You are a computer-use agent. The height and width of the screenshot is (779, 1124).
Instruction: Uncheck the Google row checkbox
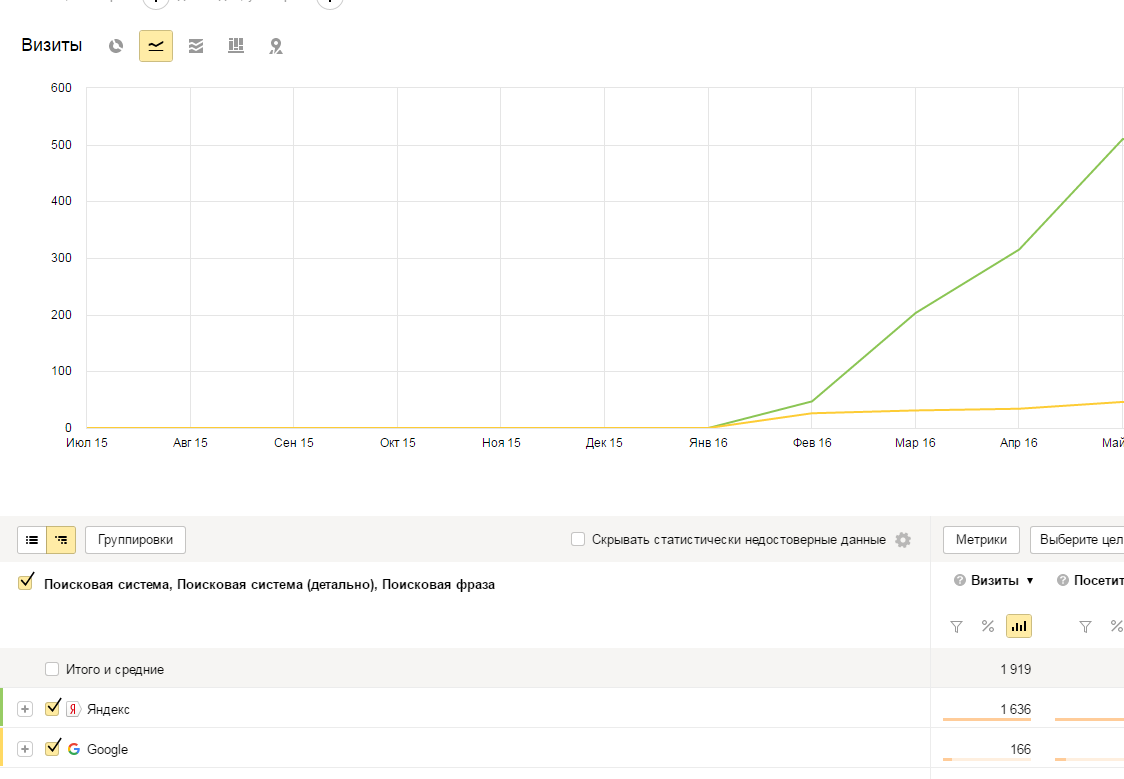point(53,749)
